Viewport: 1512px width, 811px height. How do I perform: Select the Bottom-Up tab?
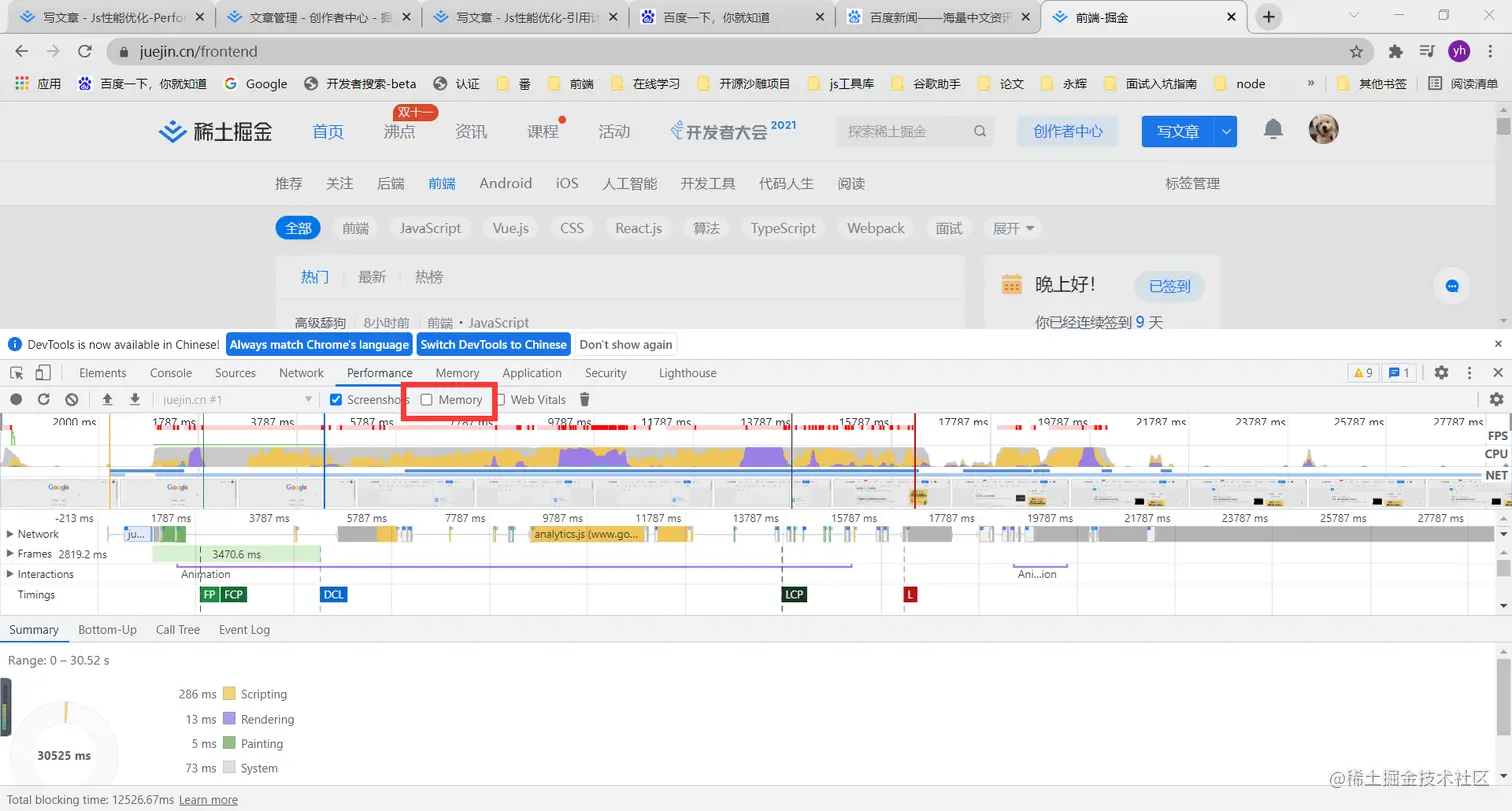click(107, 630)
